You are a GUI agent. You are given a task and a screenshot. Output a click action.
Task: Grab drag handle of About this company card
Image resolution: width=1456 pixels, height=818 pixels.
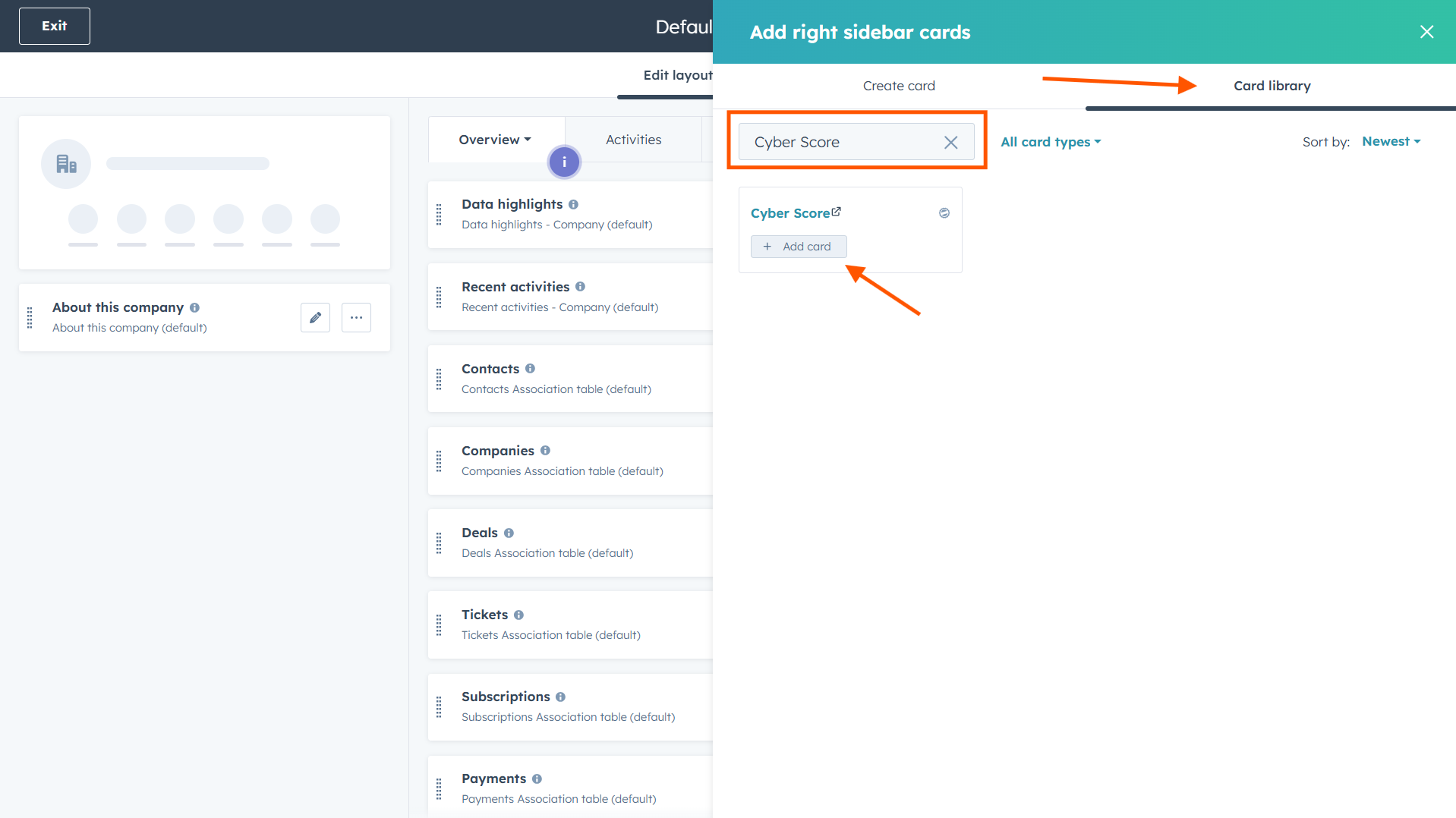click(x=30, y=317)
